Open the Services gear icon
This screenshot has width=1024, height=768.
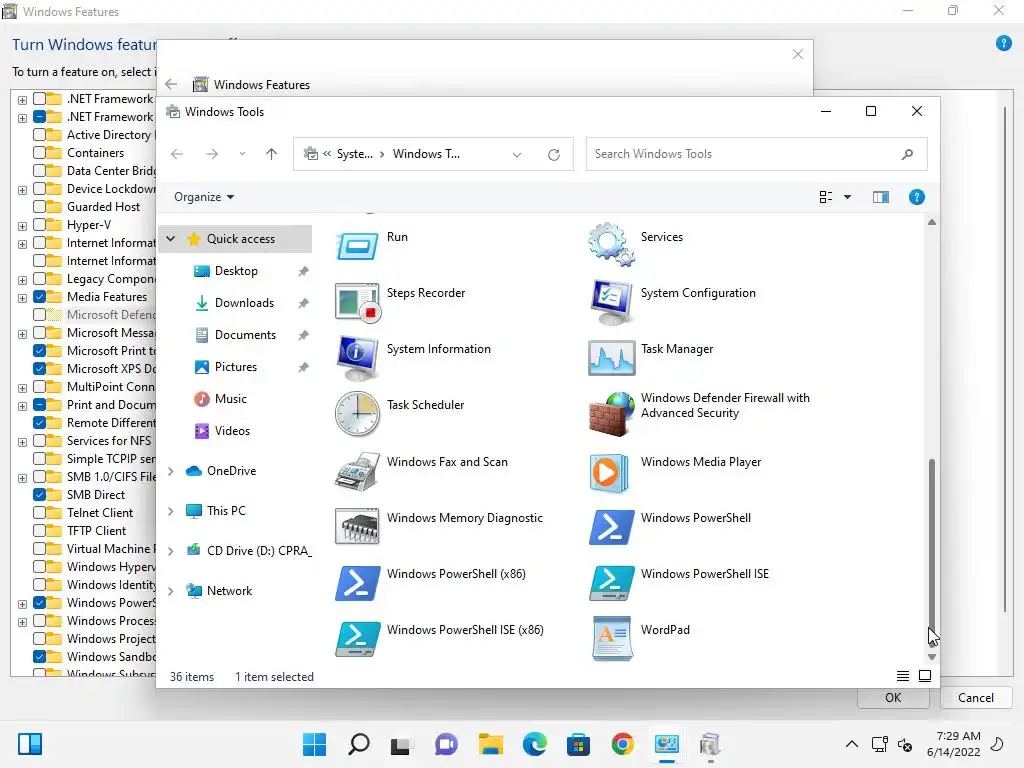pos(611,244)
